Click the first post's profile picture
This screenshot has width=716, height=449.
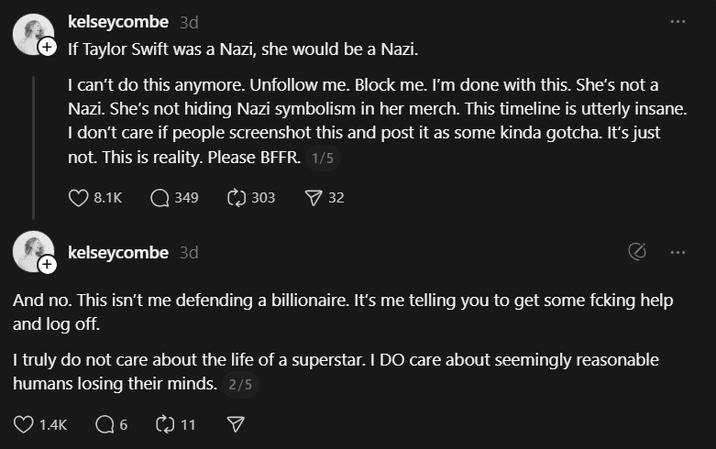coord(31,34)
